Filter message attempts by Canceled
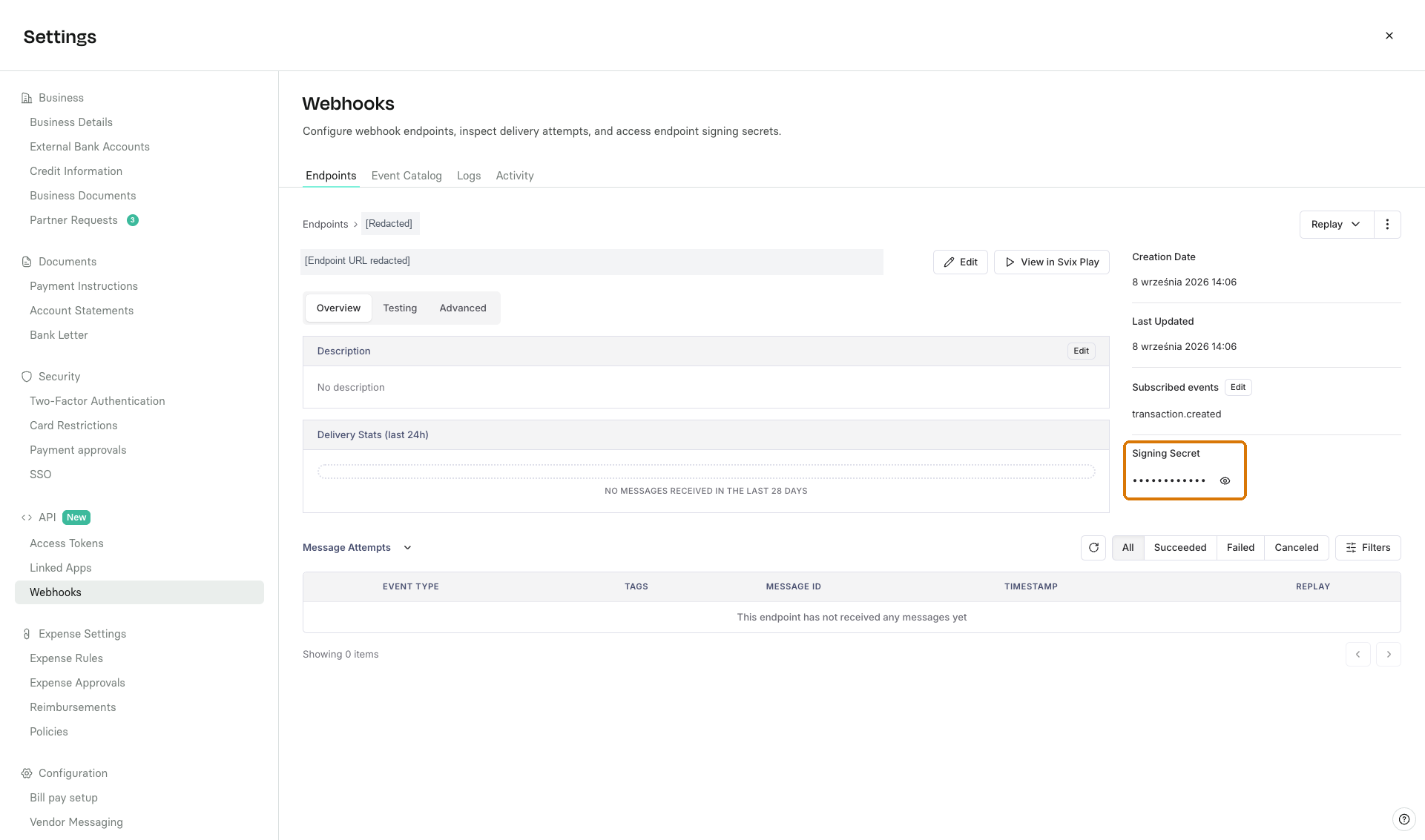Screen dimensions: 1425x840 coord(1297,548)
